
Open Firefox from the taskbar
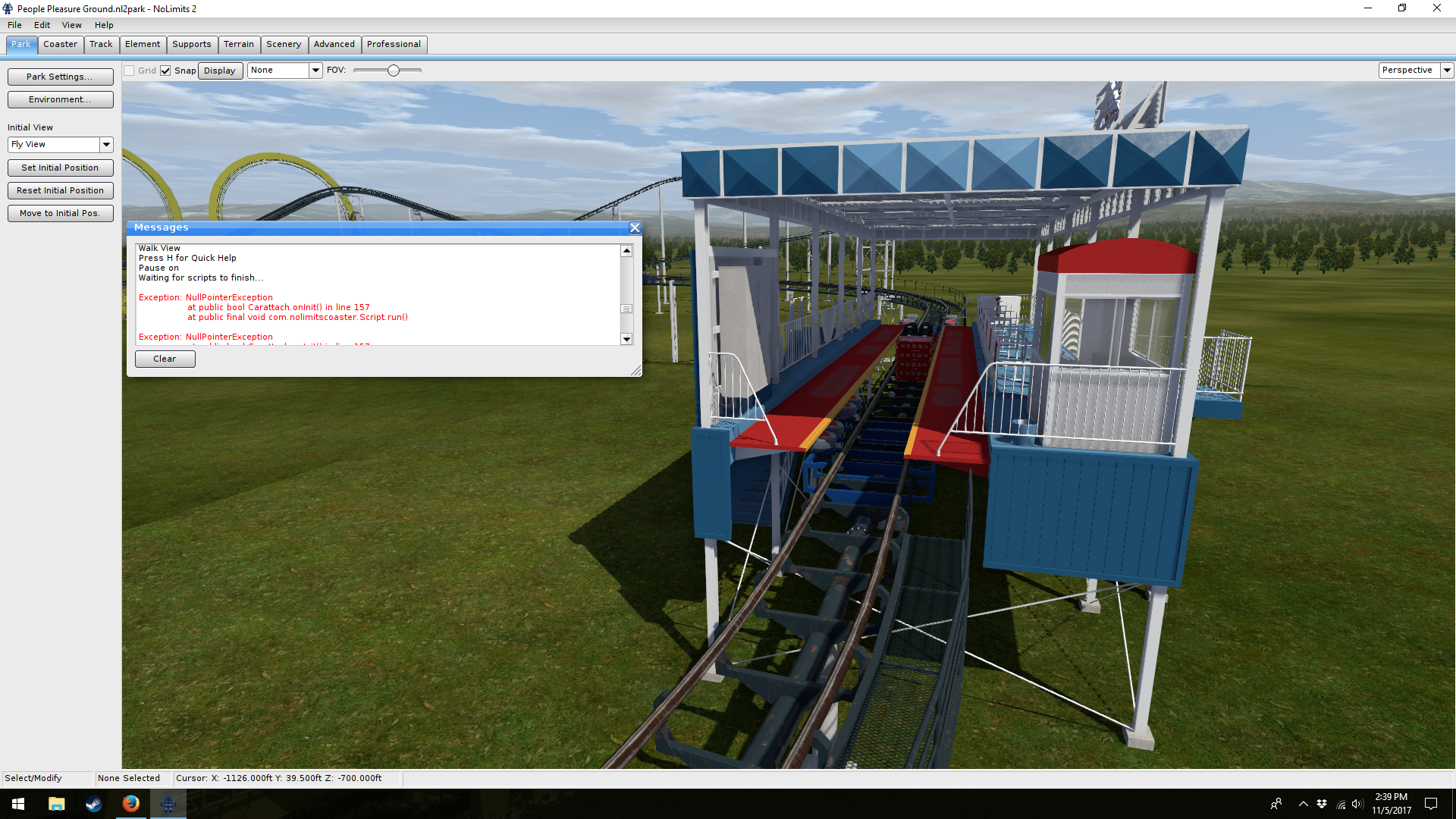coord(130,804)
